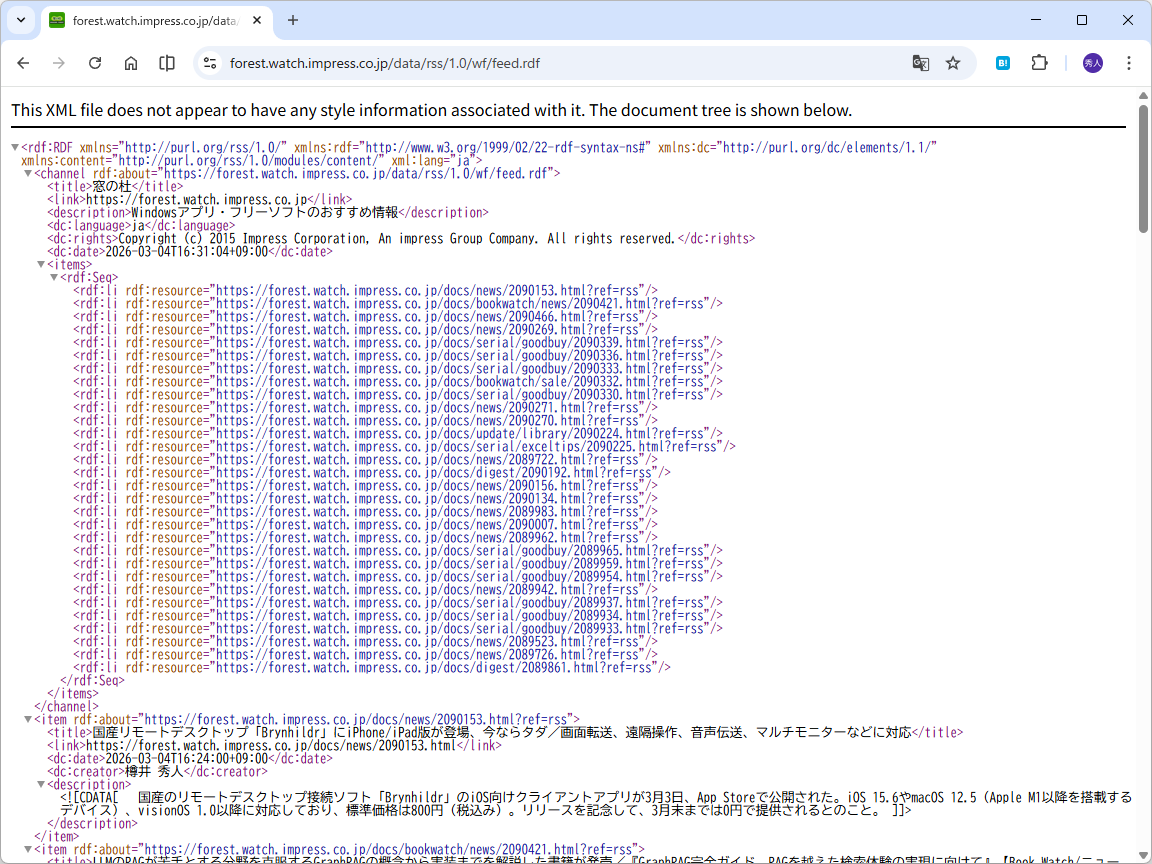Collapse the first description node

(x=41, y=785)
